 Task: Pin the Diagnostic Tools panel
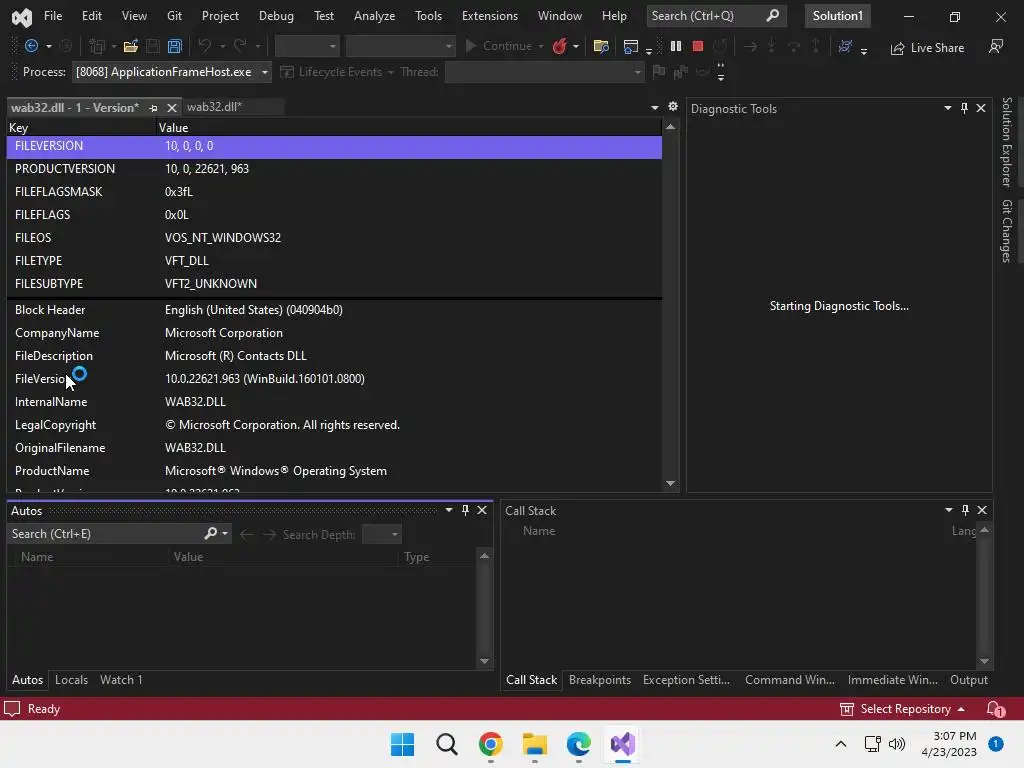(x=965, y=108)
